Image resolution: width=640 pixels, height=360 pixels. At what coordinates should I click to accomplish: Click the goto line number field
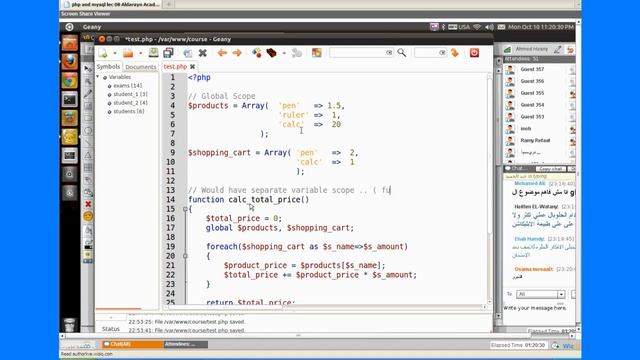click(430, 53)
